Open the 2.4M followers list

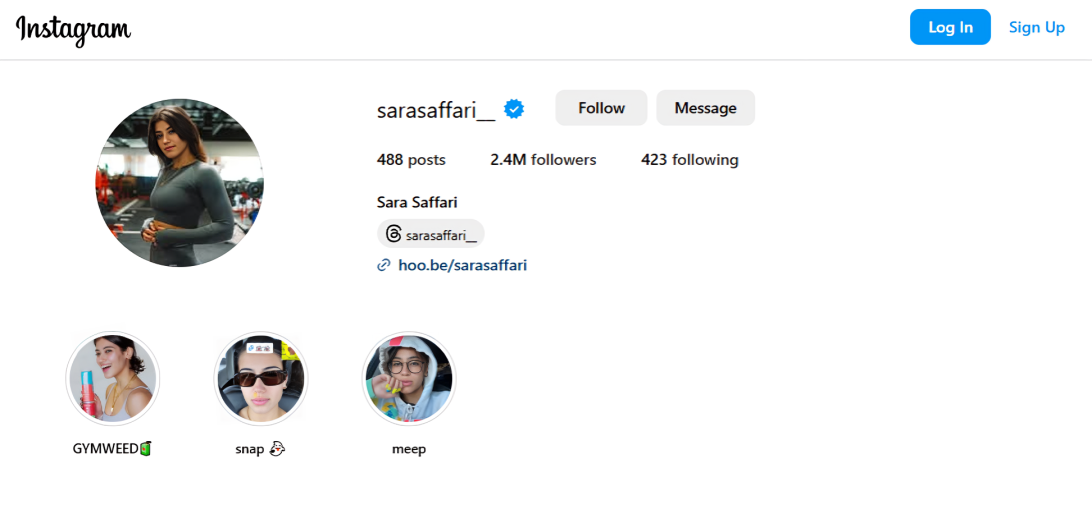pyautogui.click(x=543, y=160)
